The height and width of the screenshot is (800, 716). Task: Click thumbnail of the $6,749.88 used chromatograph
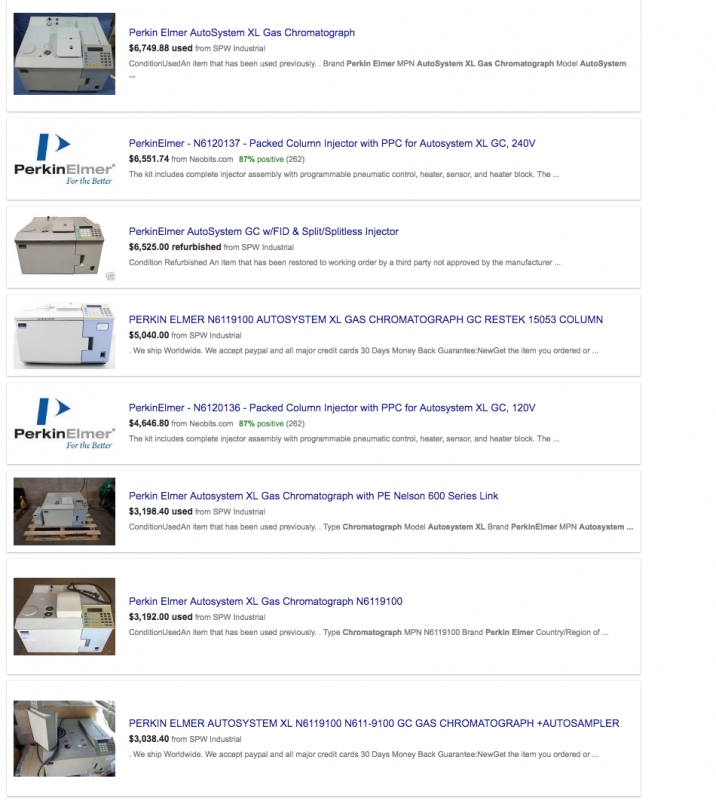click(64, 54)
